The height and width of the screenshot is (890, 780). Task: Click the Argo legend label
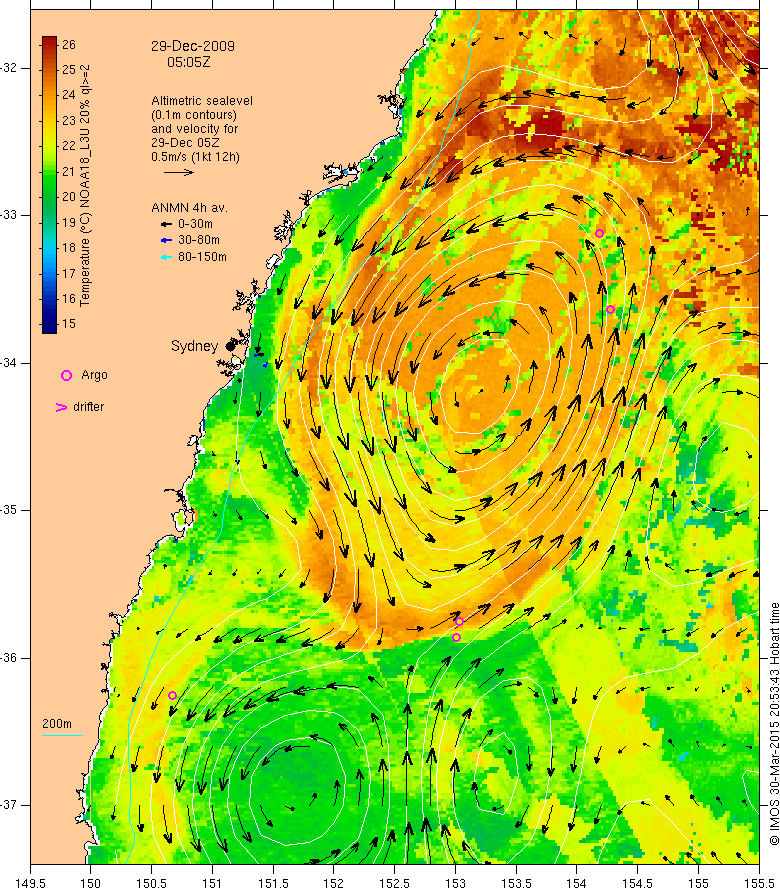coord(94,375)
